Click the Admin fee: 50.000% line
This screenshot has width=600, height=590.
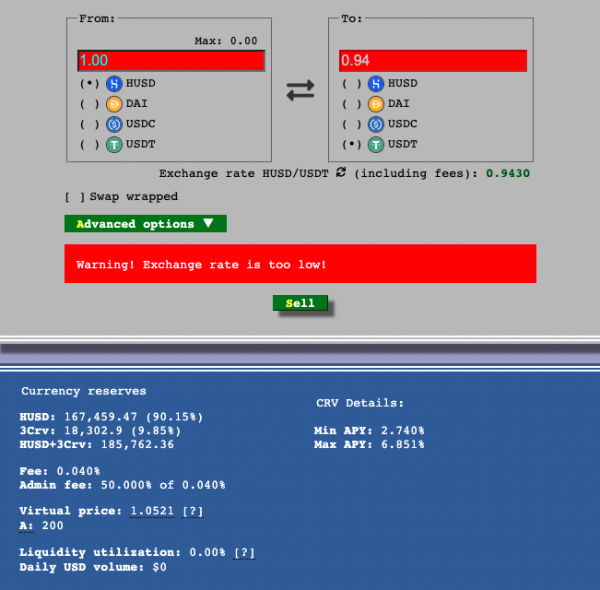point(122,485)
